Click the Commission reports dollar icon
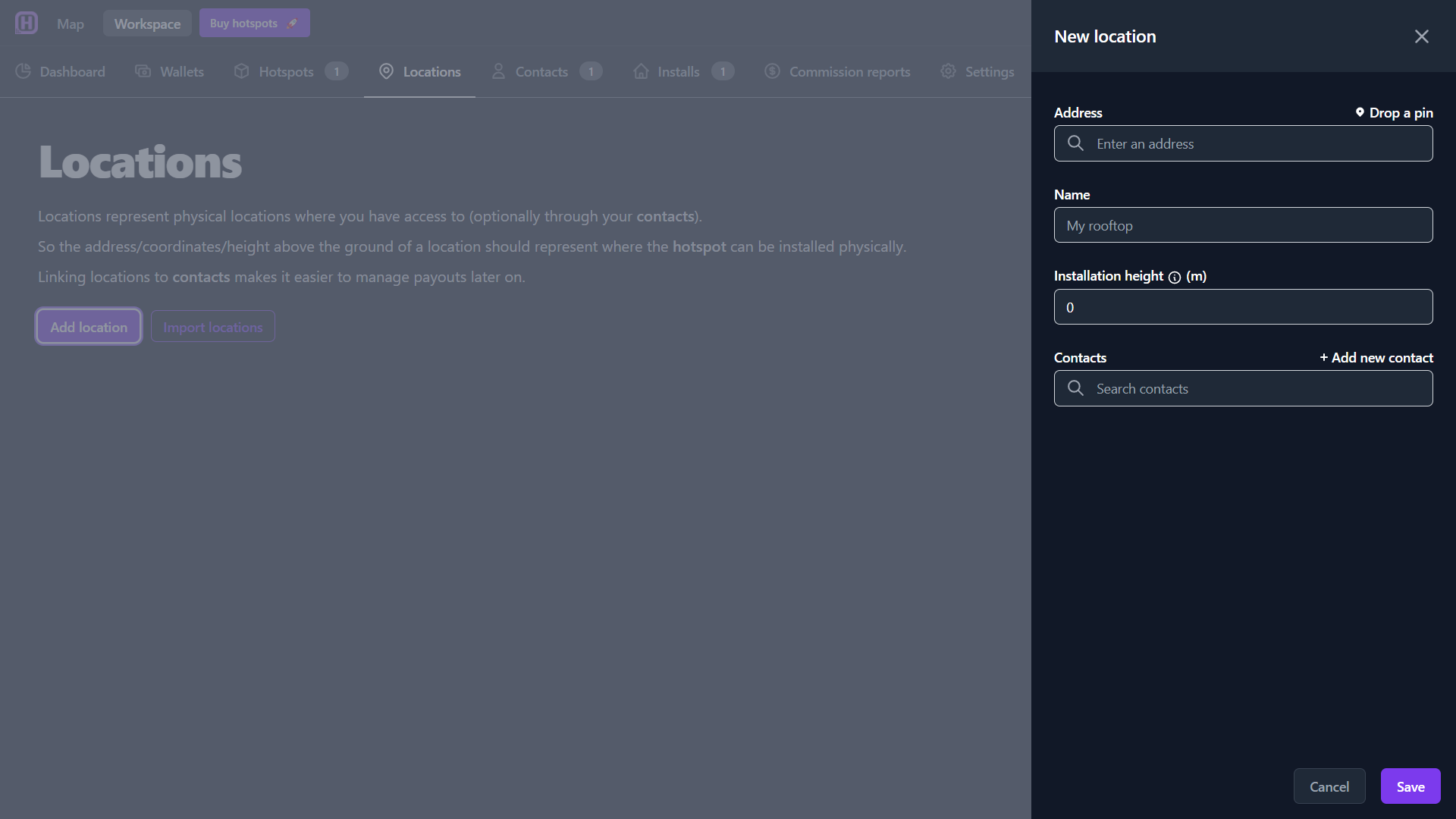 tap(772, 71)
